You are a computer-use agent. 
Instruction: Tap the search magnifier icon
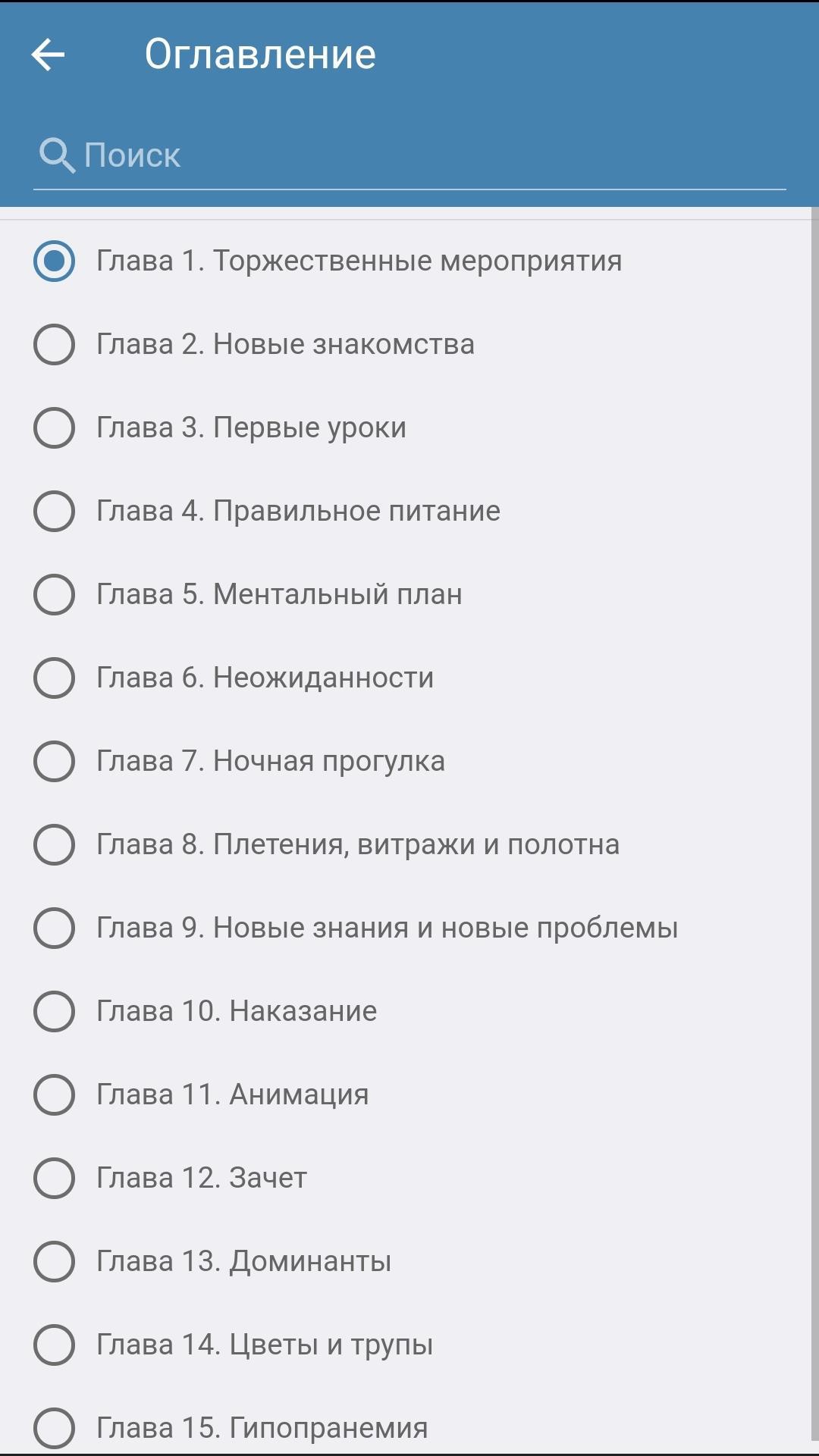pos(57,155)
